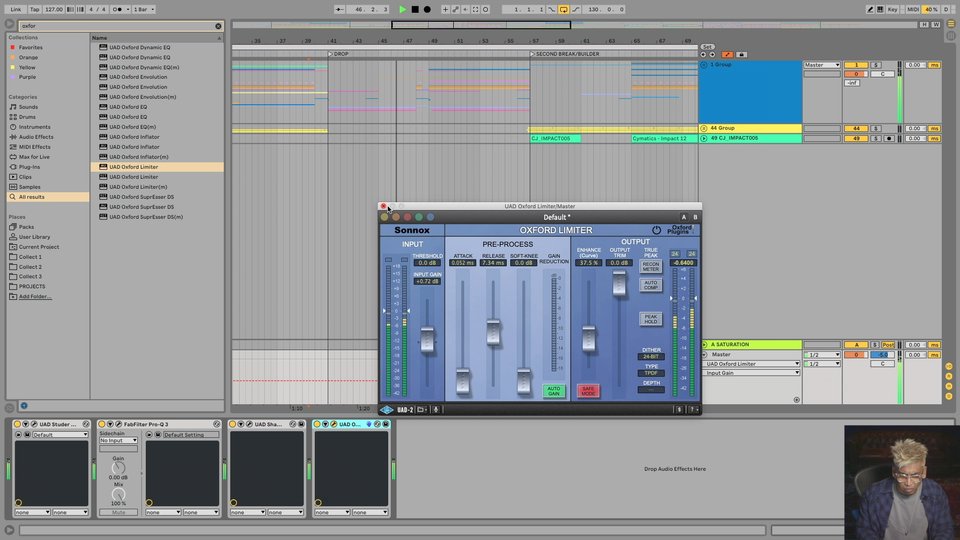
Task: Open the Current Project place
Action: [39, 247]
